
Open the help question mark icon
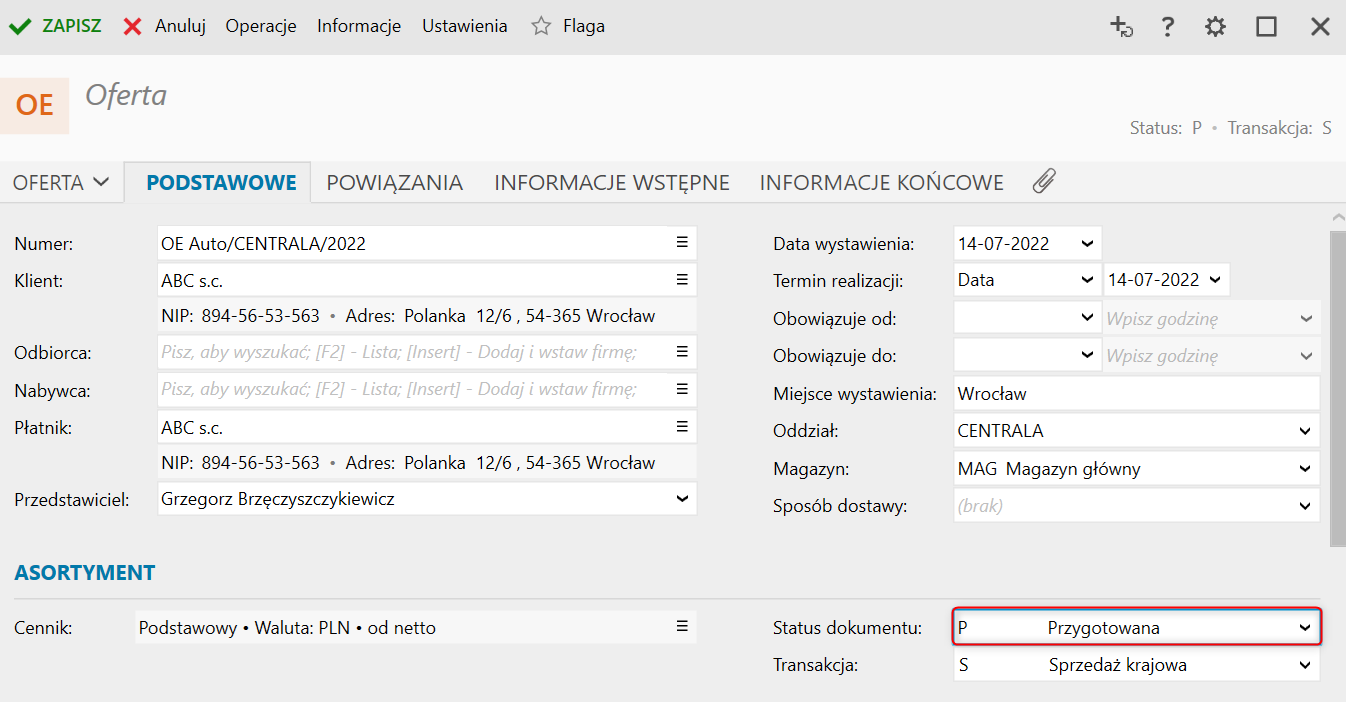pos(1167,27)
